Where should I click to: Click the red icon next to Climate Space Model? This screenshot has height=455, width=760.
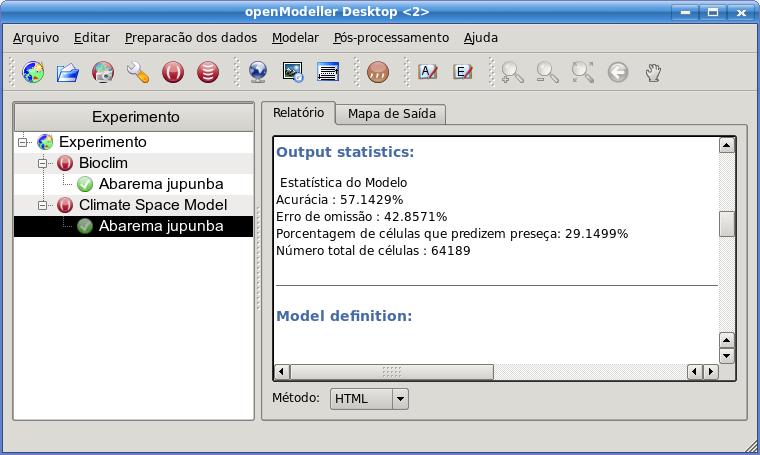[65, 205]
